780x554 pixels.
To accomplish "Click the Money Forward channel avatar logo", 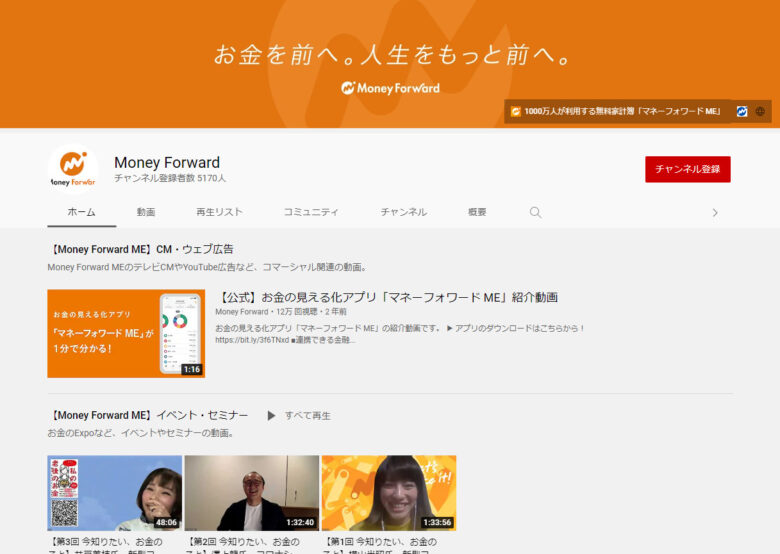I will pyautogui.click(x=73, y=169).
